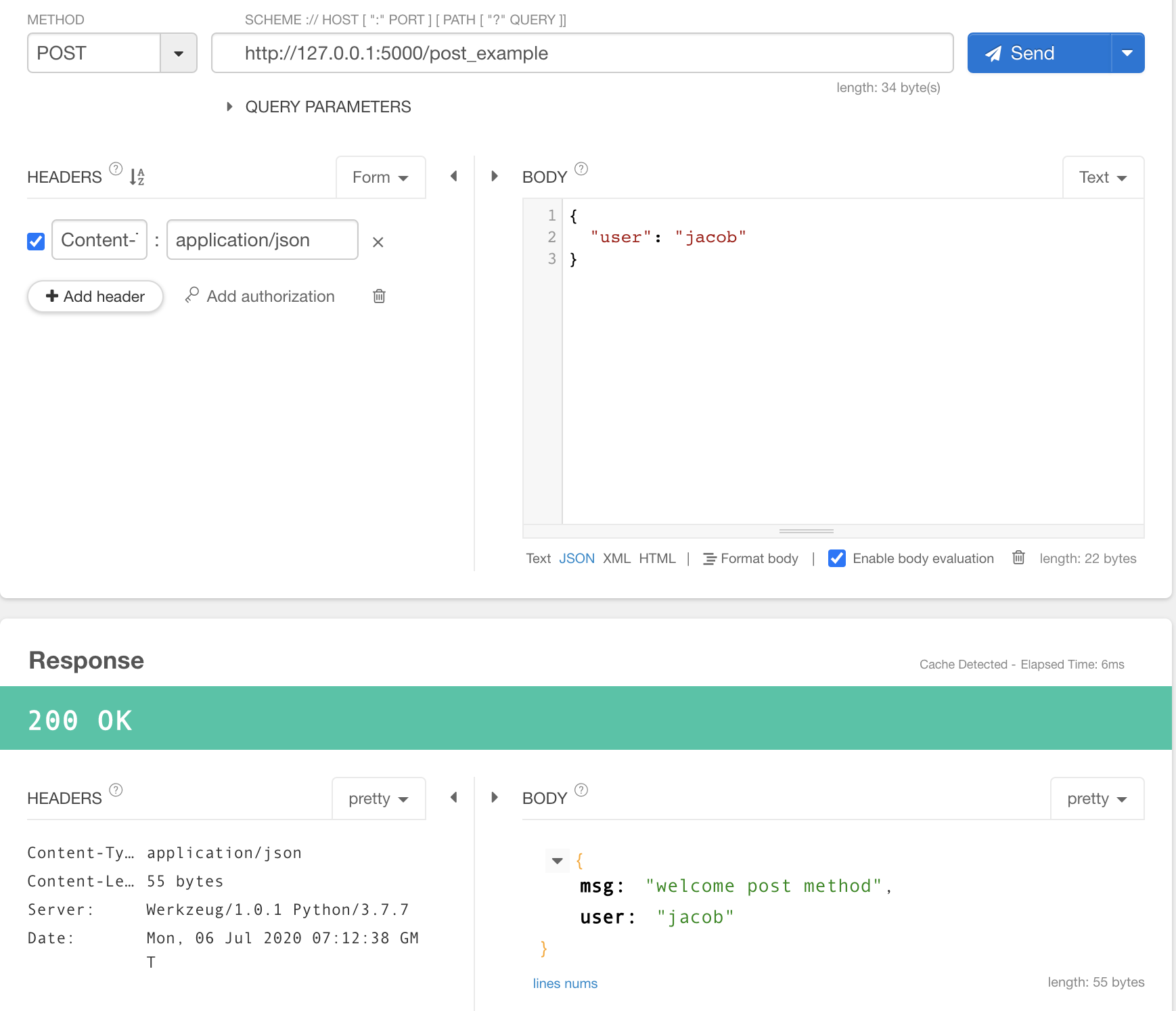Click the user "jacob" response value

point(696,917)
